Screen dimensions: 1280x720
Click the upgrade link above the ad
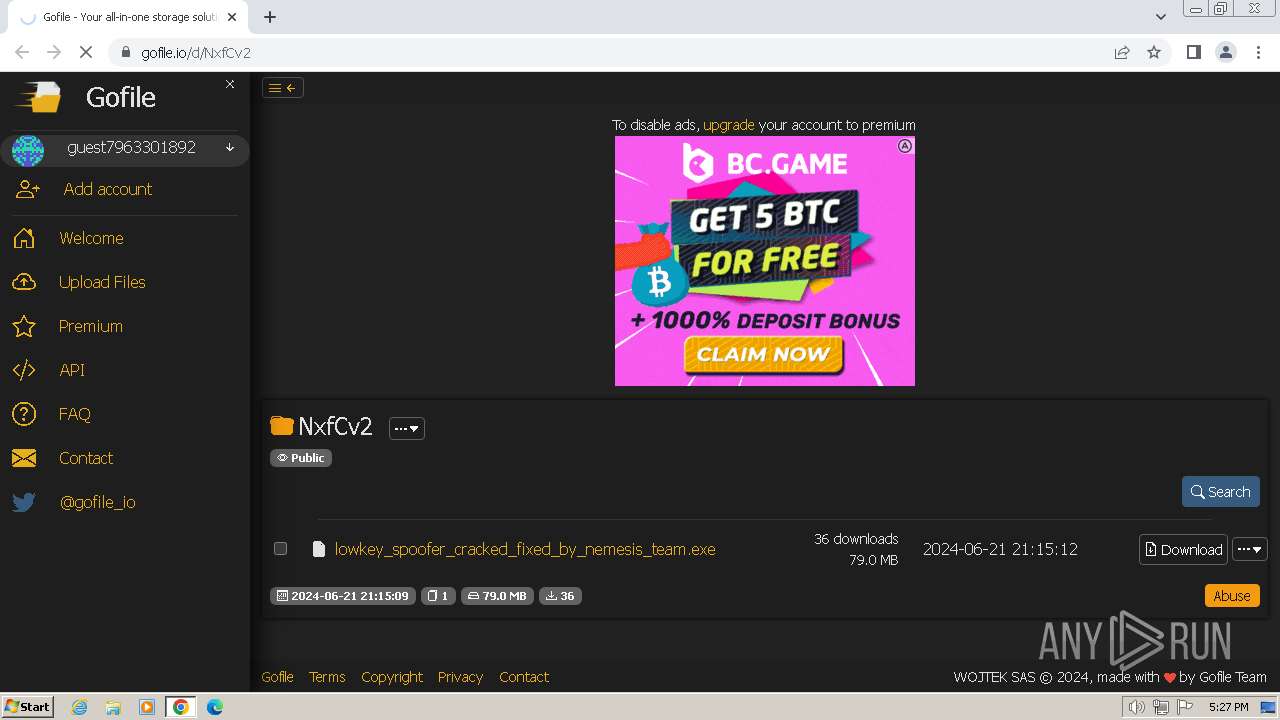click(x=729, y=125)
